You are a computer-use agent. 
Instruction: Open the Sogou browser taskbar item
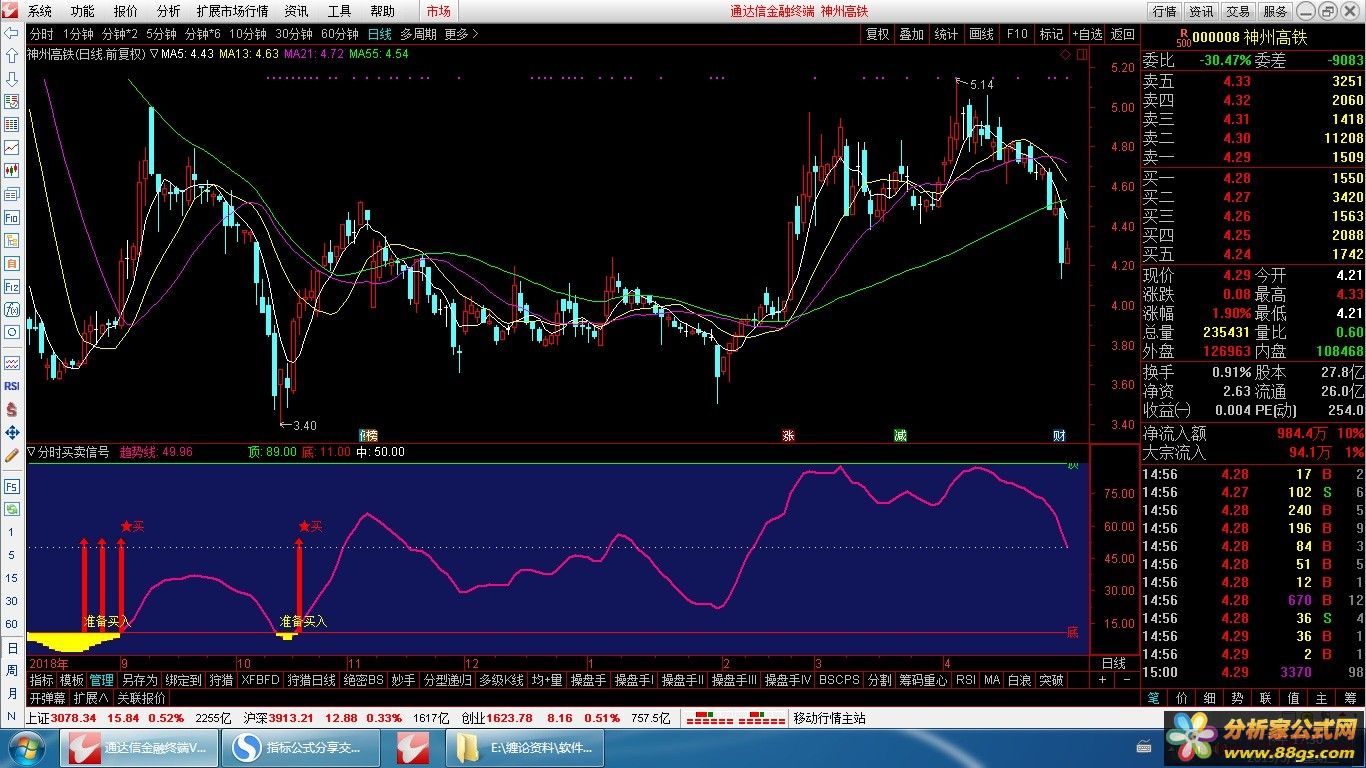pos(300,747)
